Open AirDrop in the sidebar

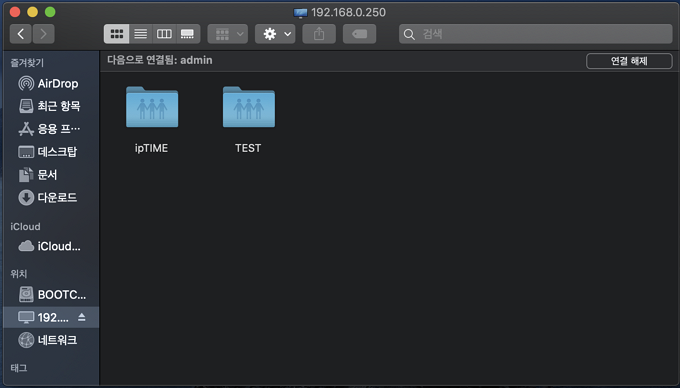click(x=51, y=83)
